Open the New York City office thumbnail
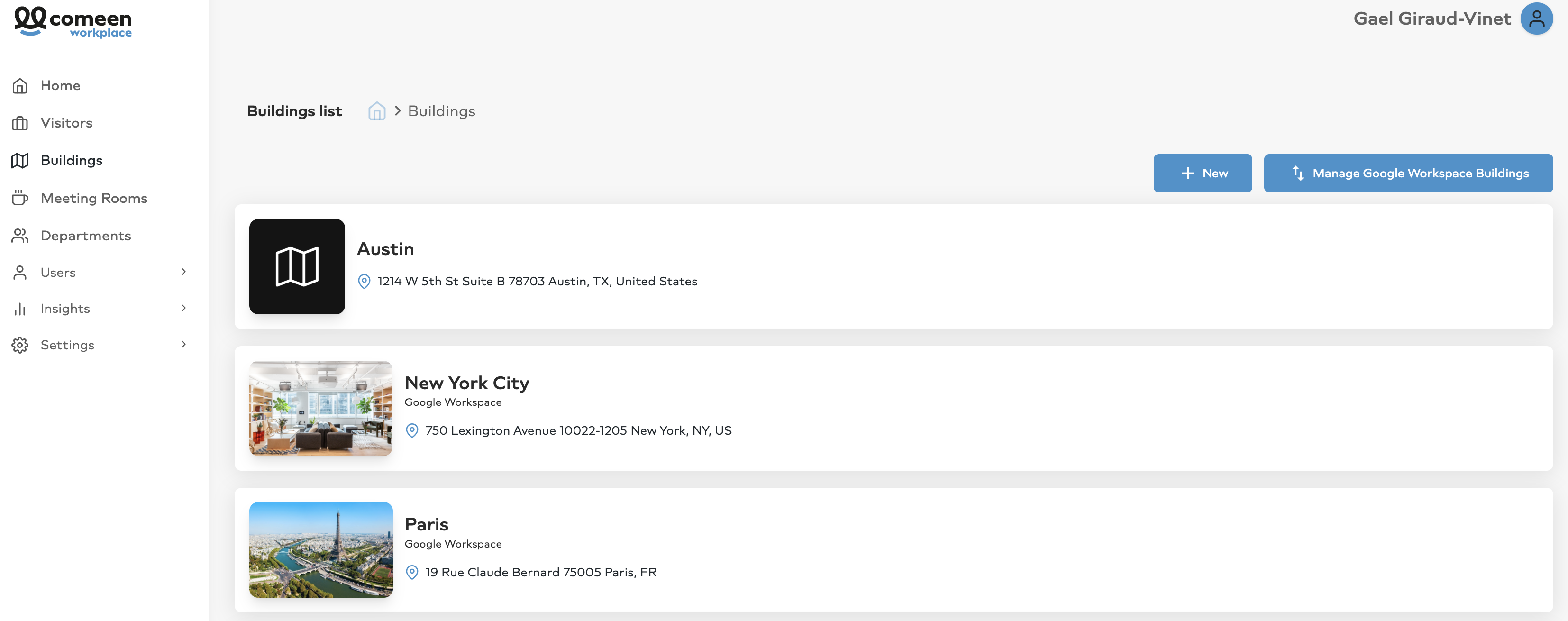Image resolution: width=1568 pixels, height=621 pixels. [321, 409]
